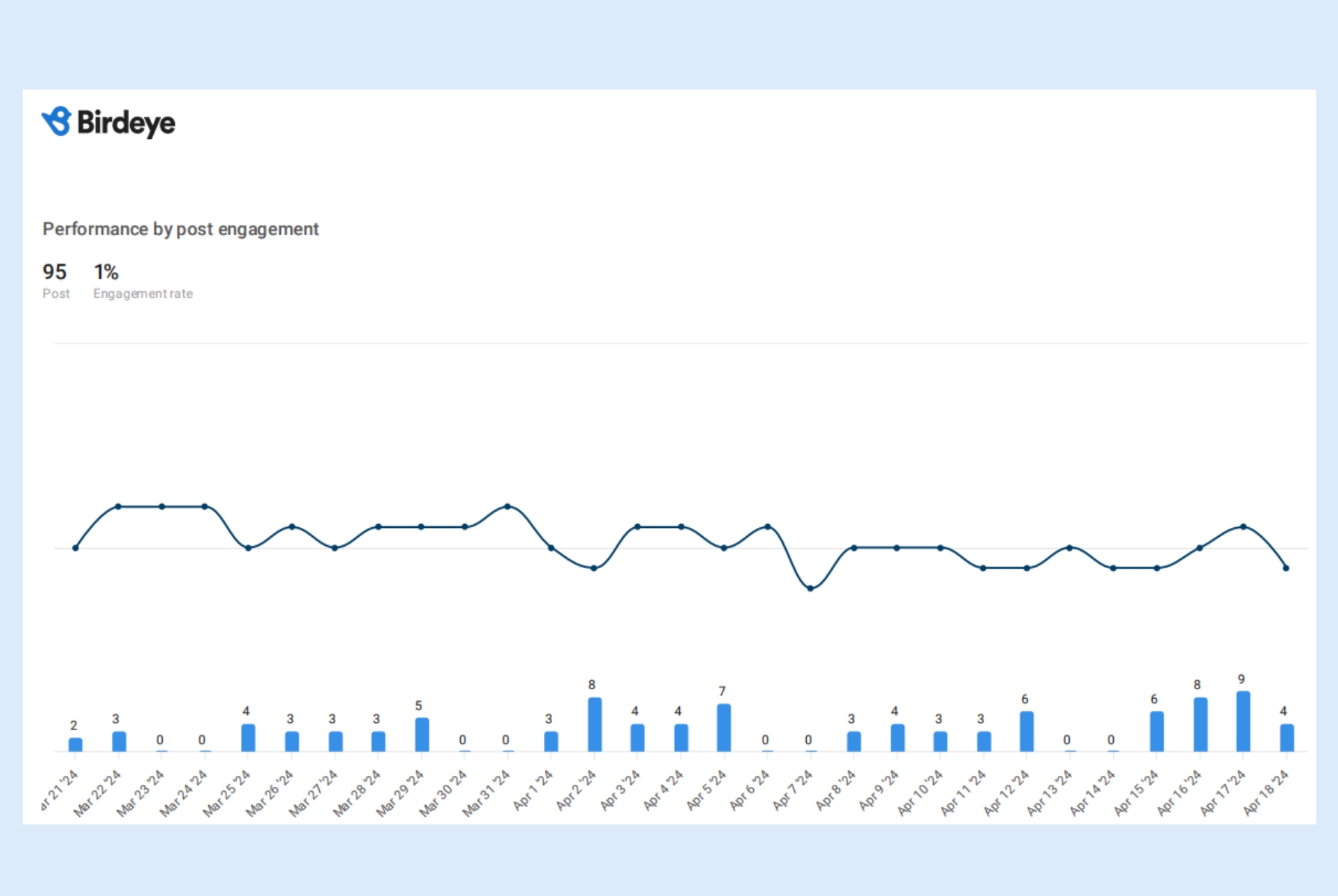Click the value label 2 above the first bar

(x=73, y=726)
